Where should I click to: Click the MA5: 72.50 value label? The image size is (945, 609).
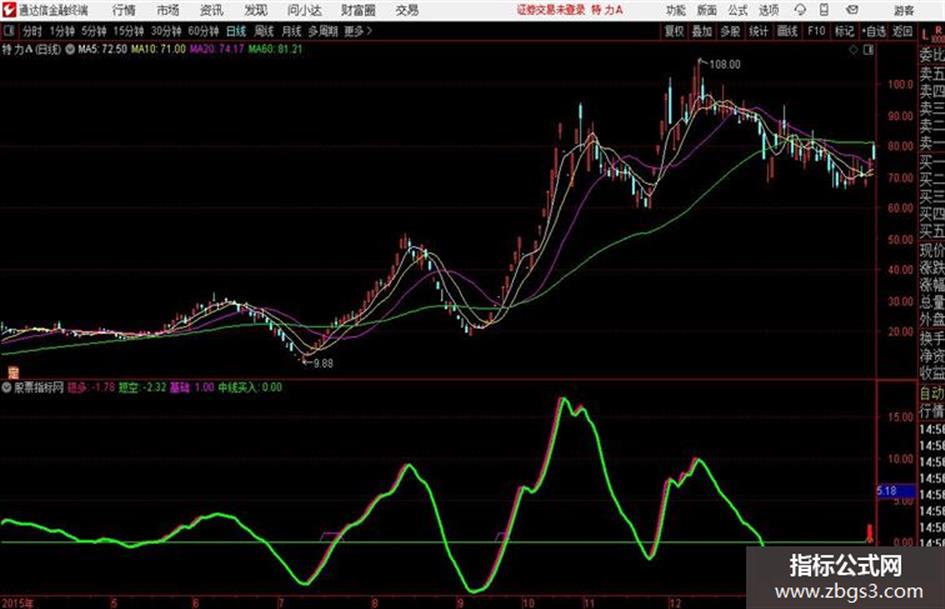pos(102,49)
